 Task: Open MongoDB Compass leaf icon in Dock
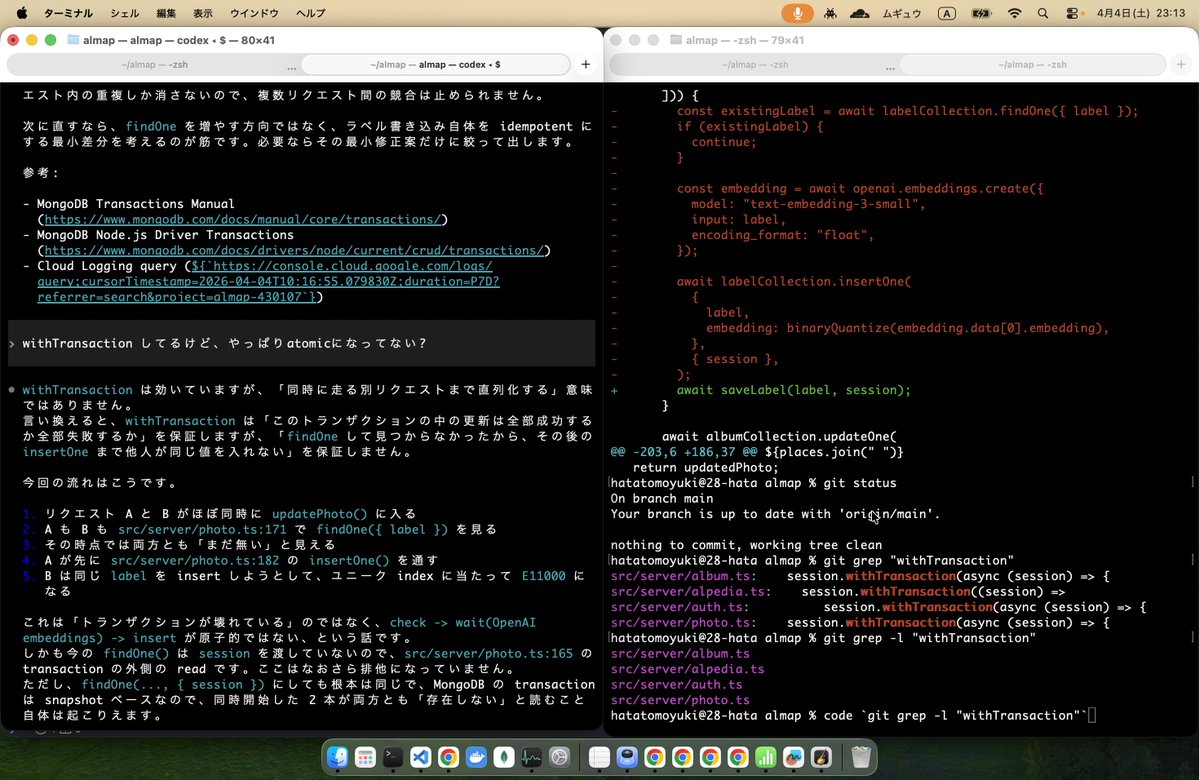[x=503, y=757]
